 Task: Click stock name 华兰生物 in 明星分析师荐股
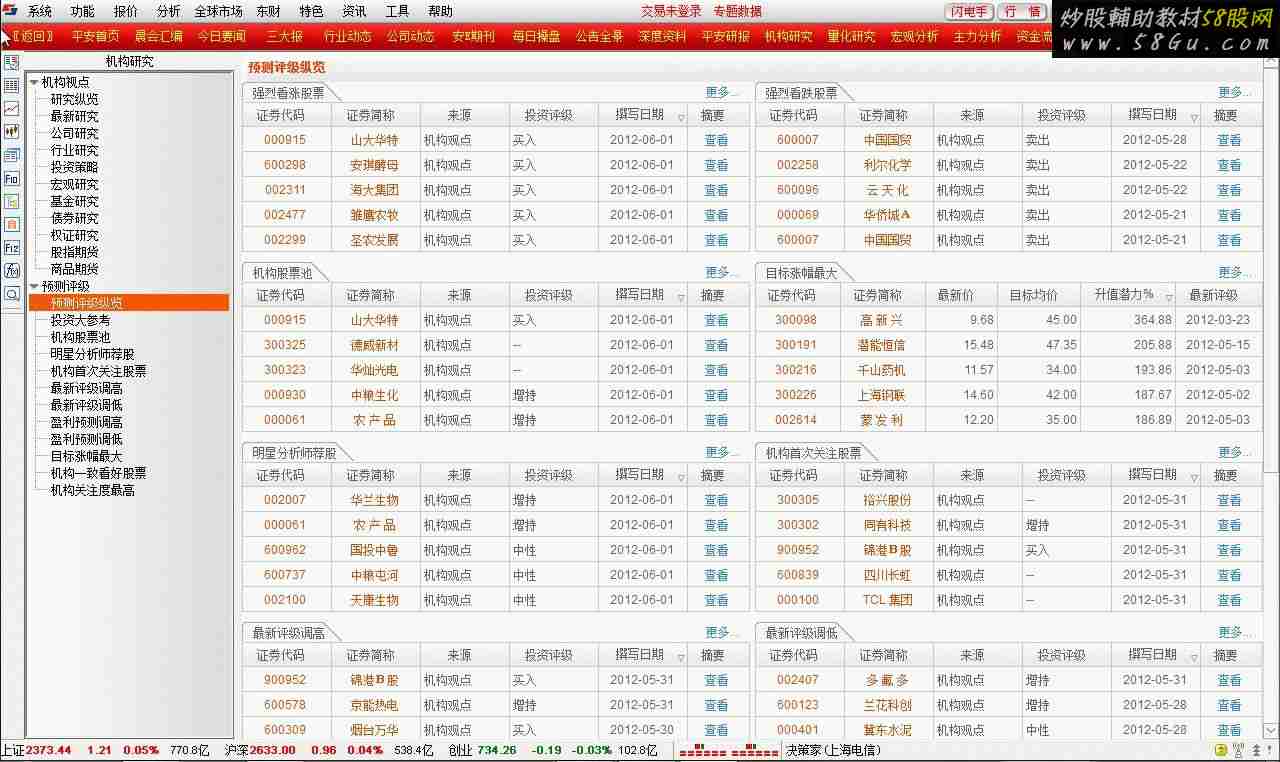pyautogui.click(x=374, y=500)
